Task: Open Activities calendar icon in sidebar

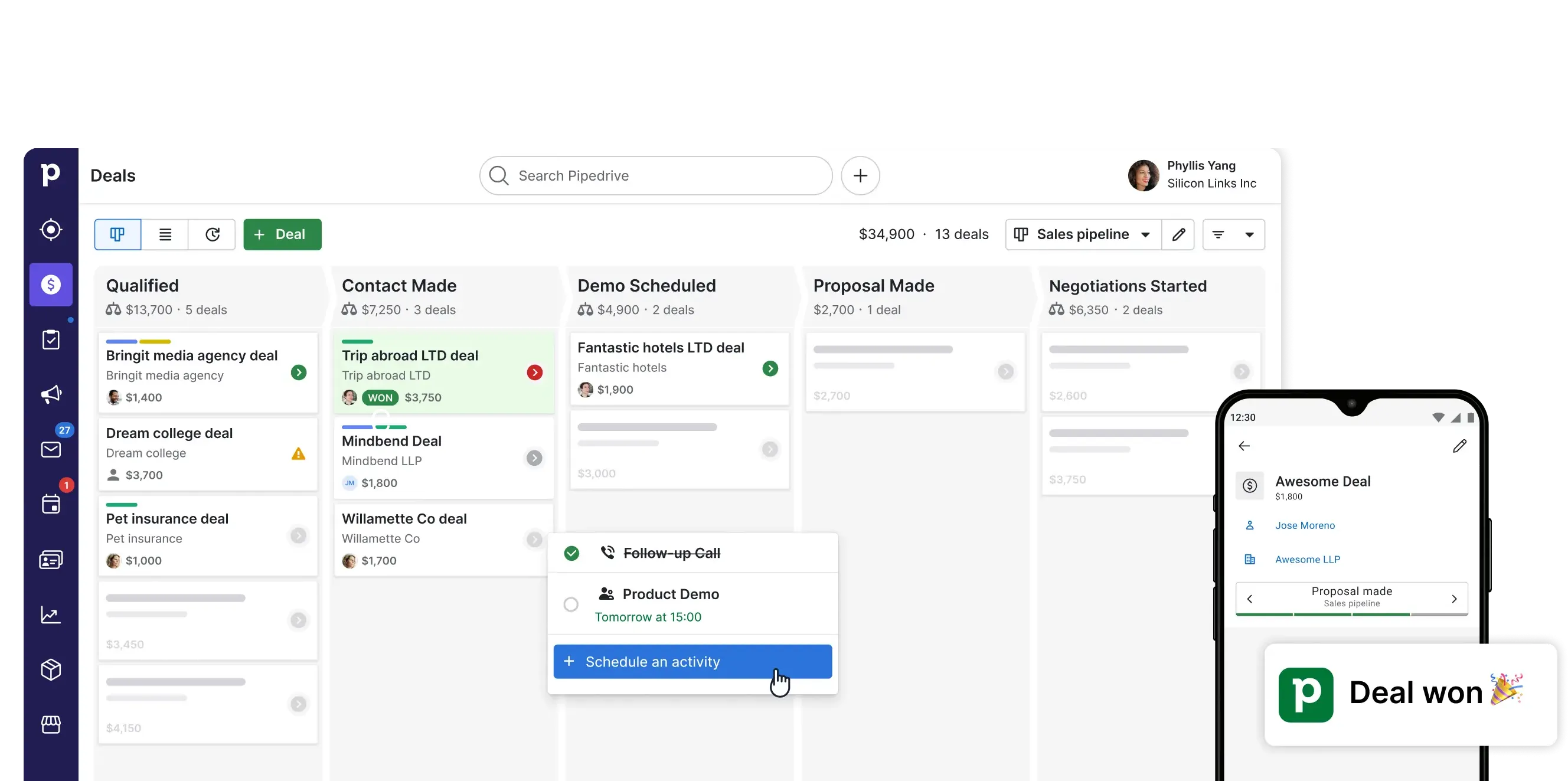Action: pyautogui.click(x=51, y=504)
